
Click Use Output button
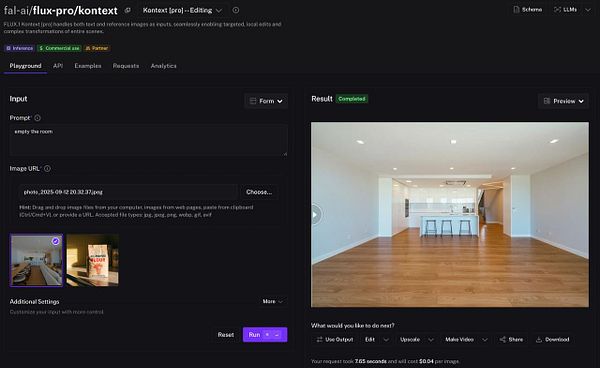click(335, 340)
